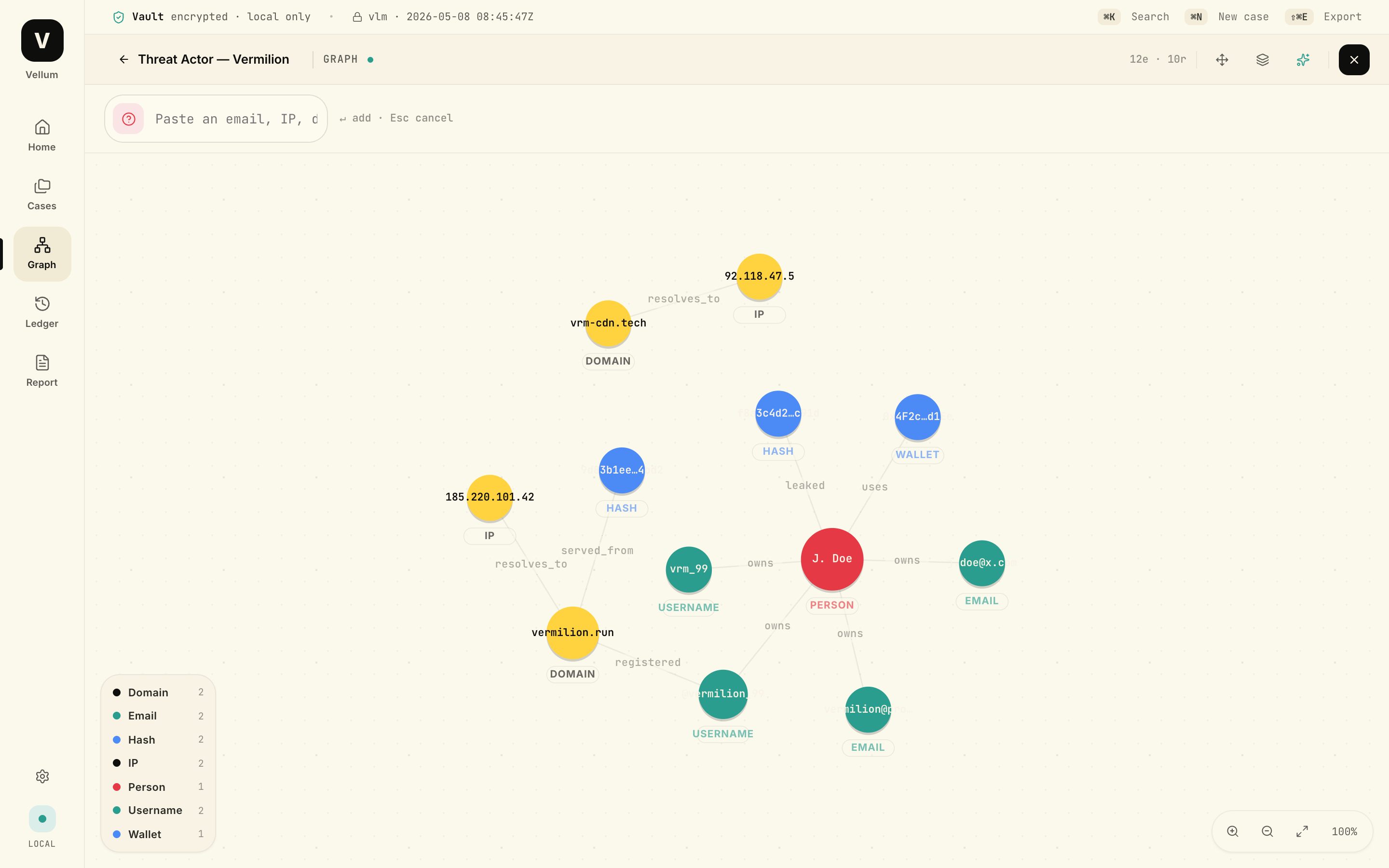This screenshot has width=1389, height=868.
Task: Open Search from the top bar
Action: click(x=1133, y=17)
